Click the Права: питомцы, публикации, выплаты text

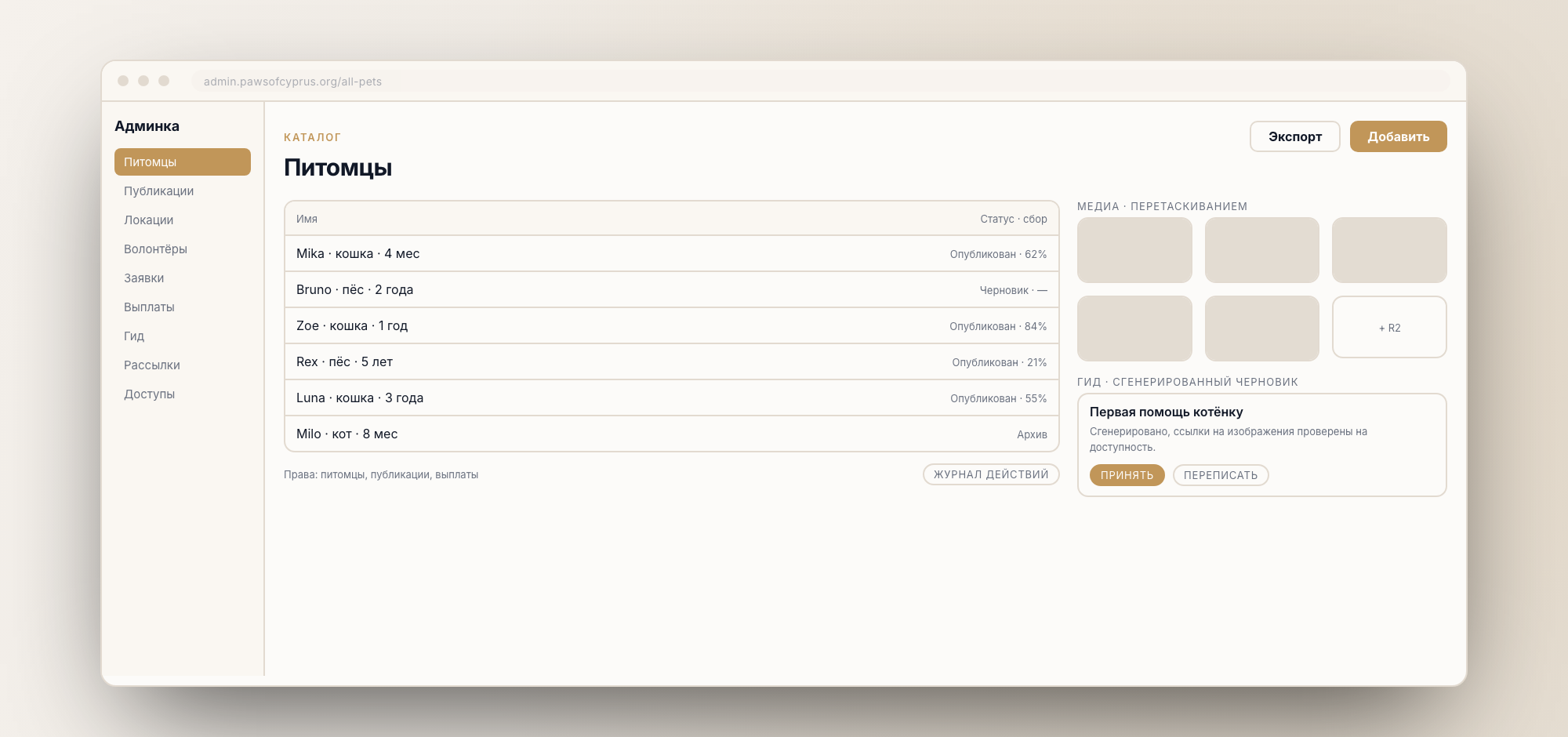click(381, 474)
